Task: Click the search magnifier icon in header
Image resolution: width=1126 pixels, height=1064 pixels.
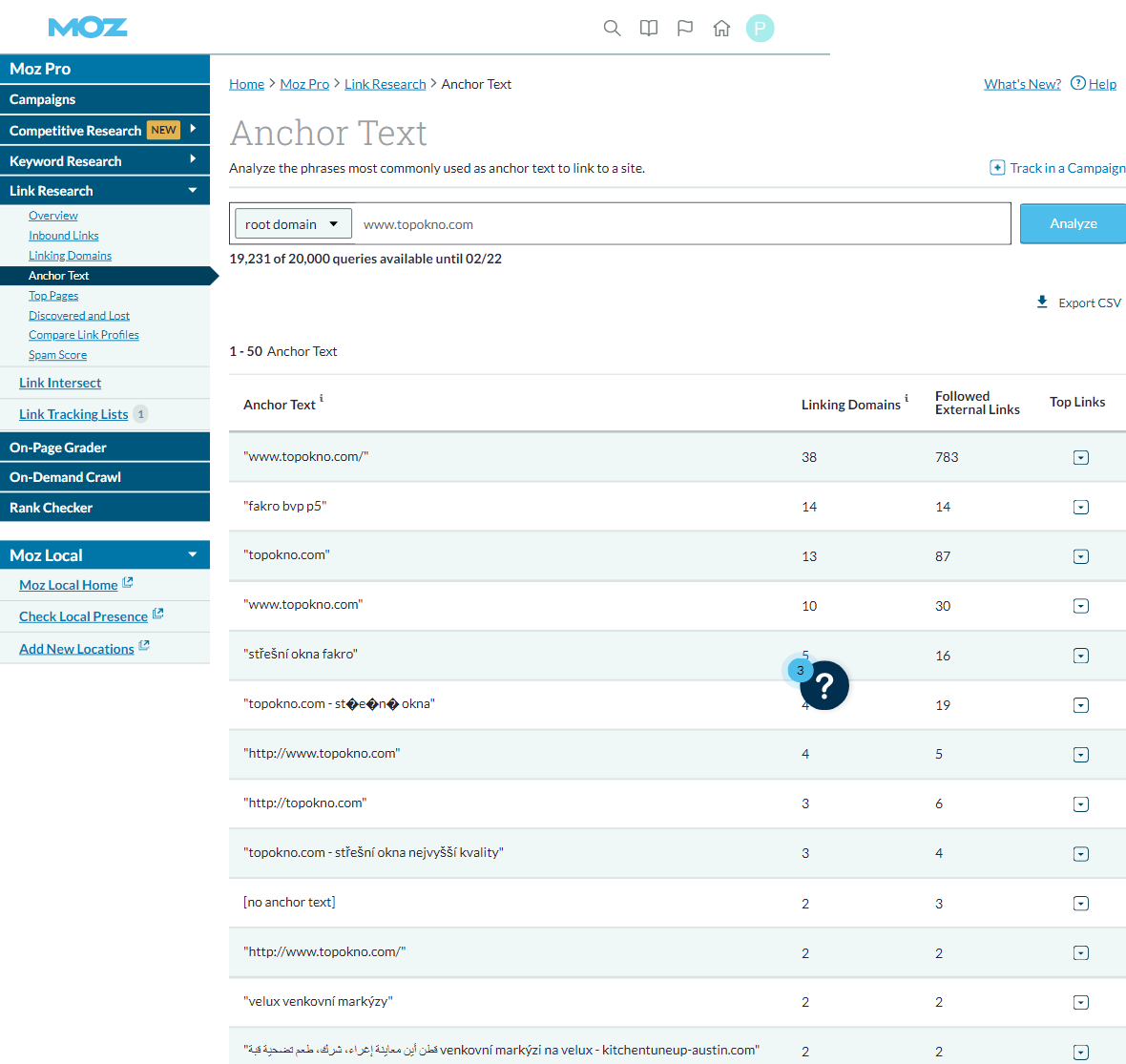Action: pyautogui.click(x=613, y=29)
